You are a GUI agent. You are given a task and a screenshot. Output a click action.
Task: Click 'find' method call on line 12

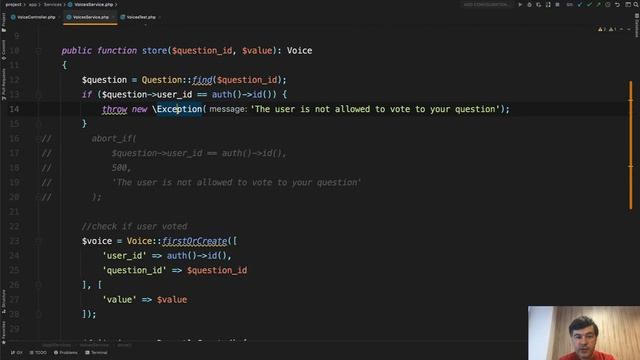(x=202, y=80)
